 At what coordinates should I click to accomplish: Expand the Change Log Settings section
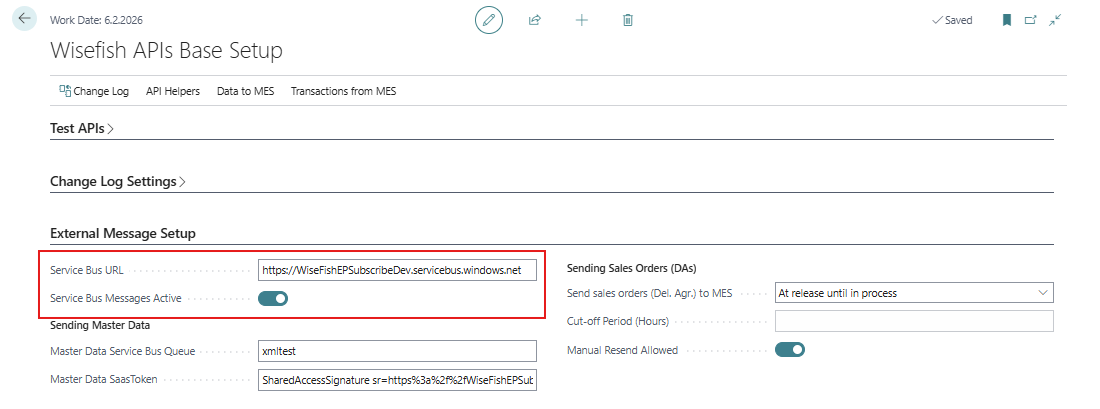119,182
